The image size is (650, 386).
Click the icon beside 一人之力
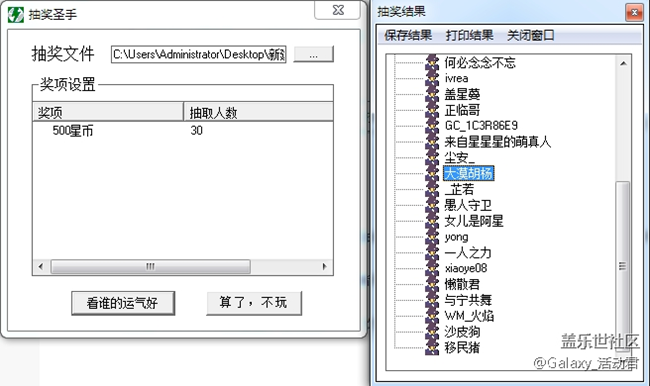pos(432,252)
